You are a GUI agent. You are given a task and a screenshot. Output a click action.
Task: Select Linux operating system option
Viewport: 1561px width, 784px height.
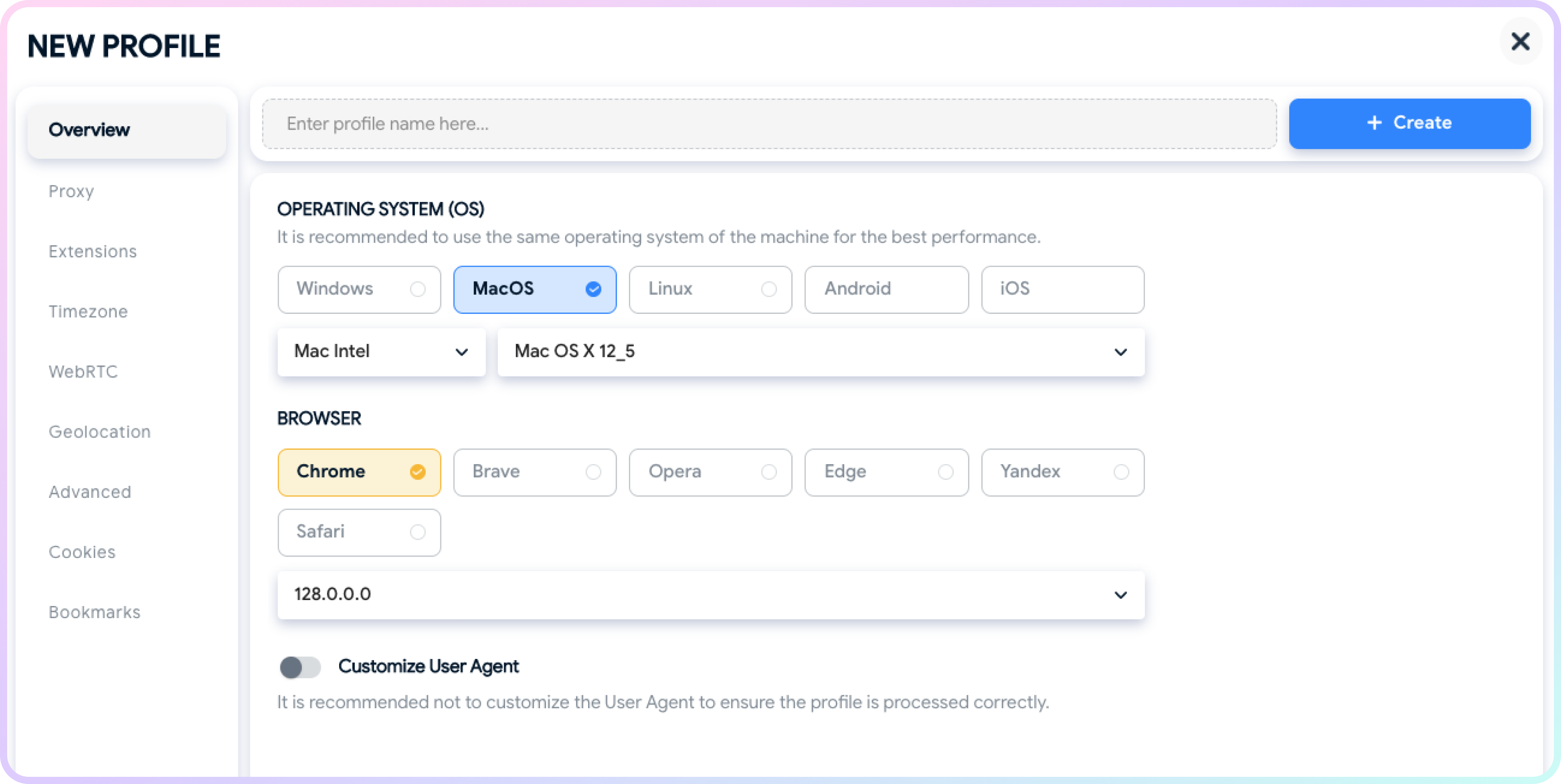pos(710,289)
